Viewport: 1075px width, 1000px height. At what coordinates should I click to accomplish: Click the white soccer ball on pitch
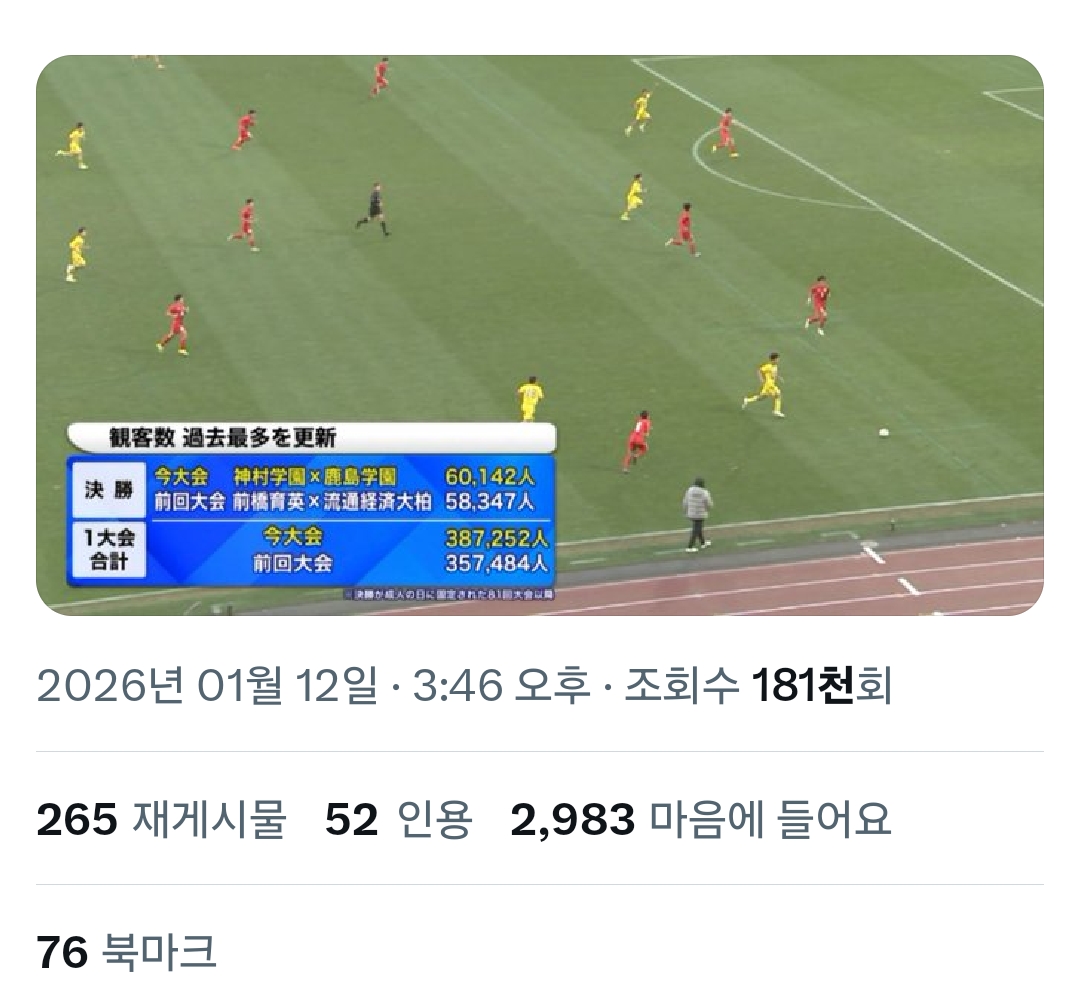coord(884,432)
